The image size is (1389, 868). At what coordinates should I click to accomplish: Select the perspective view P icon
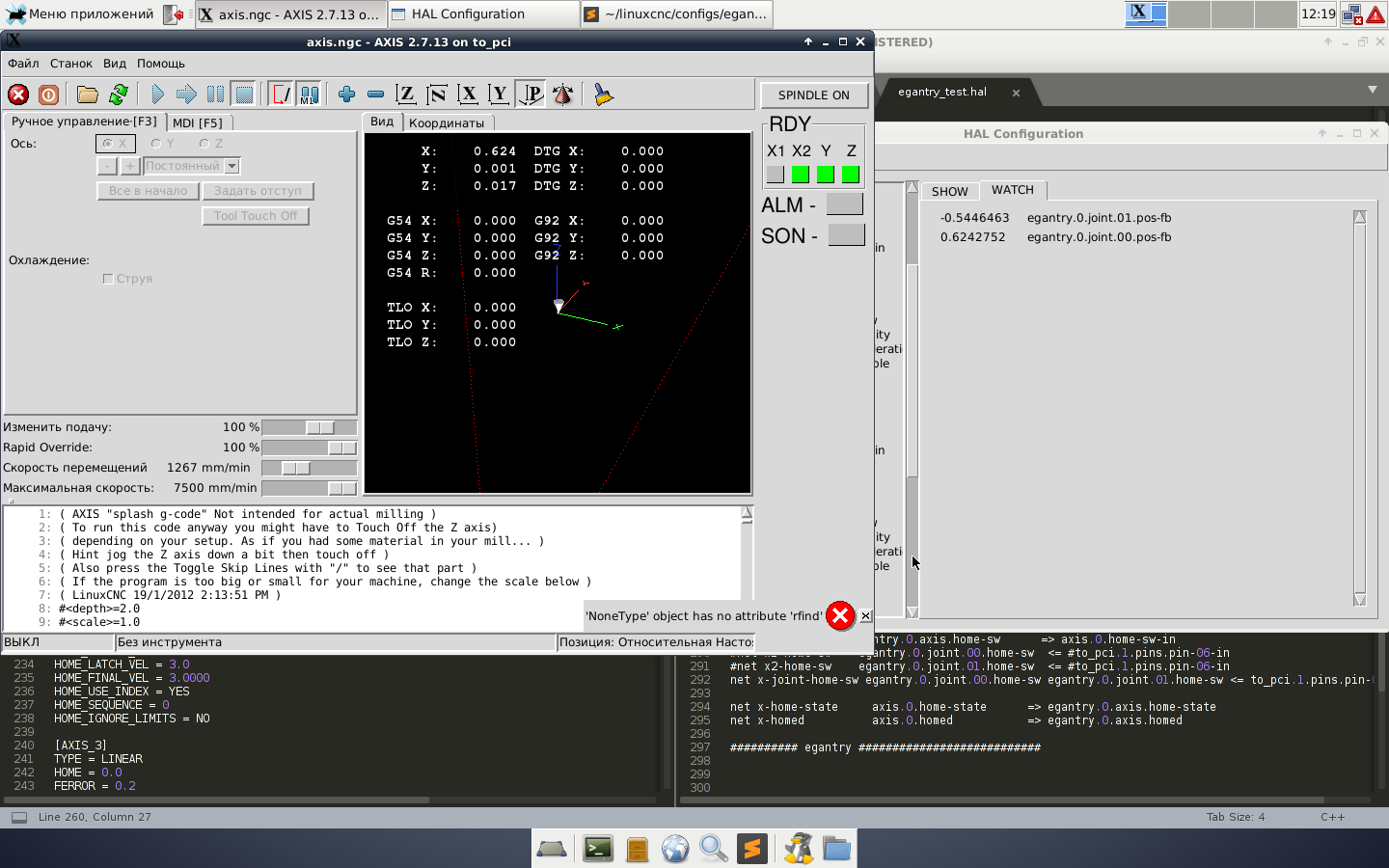[x=531, y=95]
